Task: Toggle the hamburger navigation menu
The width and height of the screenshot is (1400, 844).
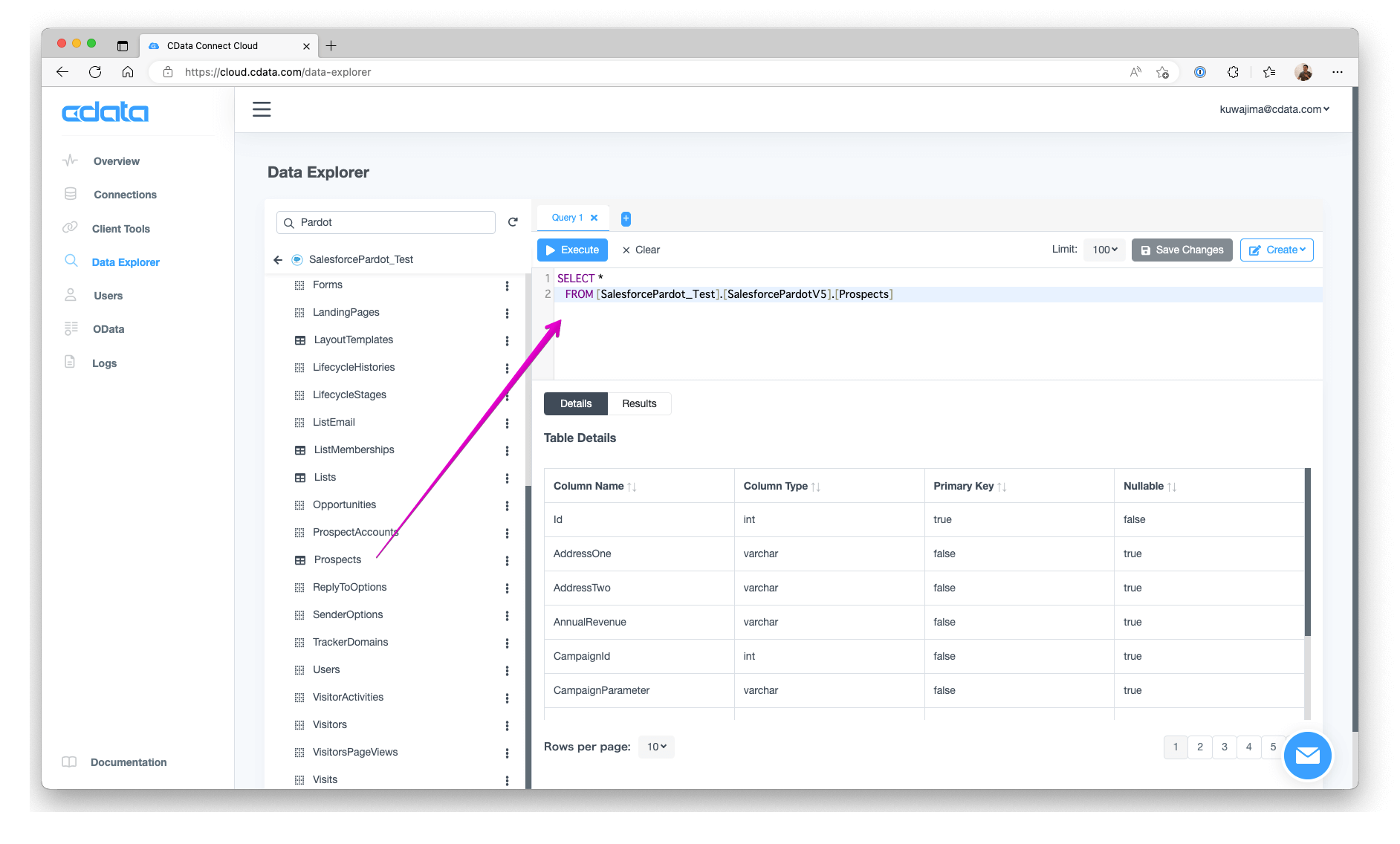Action: 262,110
